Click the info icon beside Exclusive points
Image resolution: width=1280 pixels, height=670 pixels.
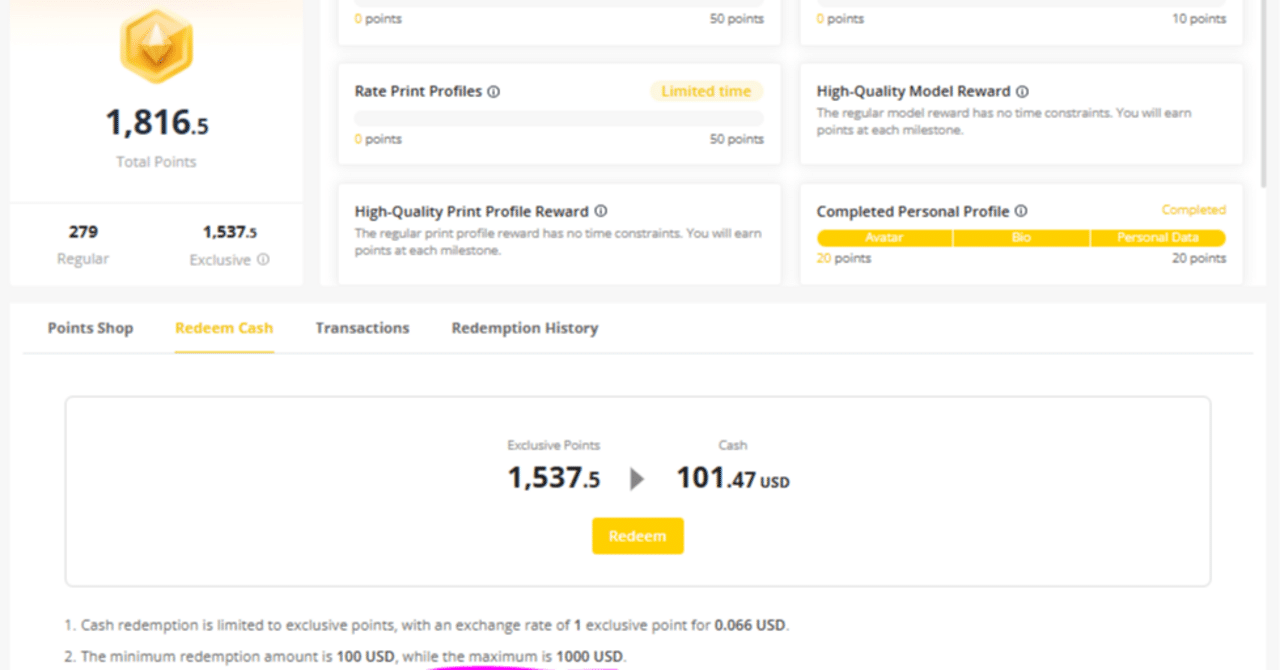263,260
